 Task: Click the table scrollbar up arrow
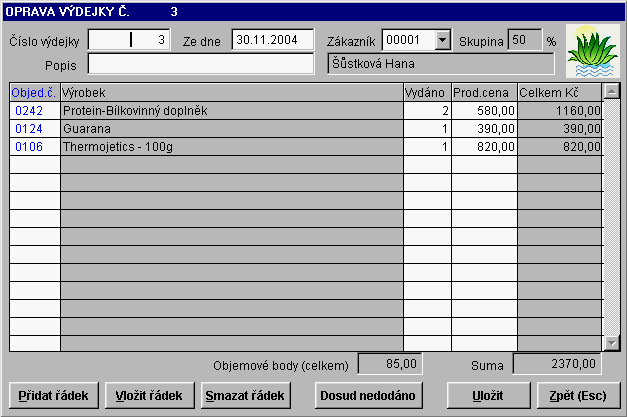[611, 92]
